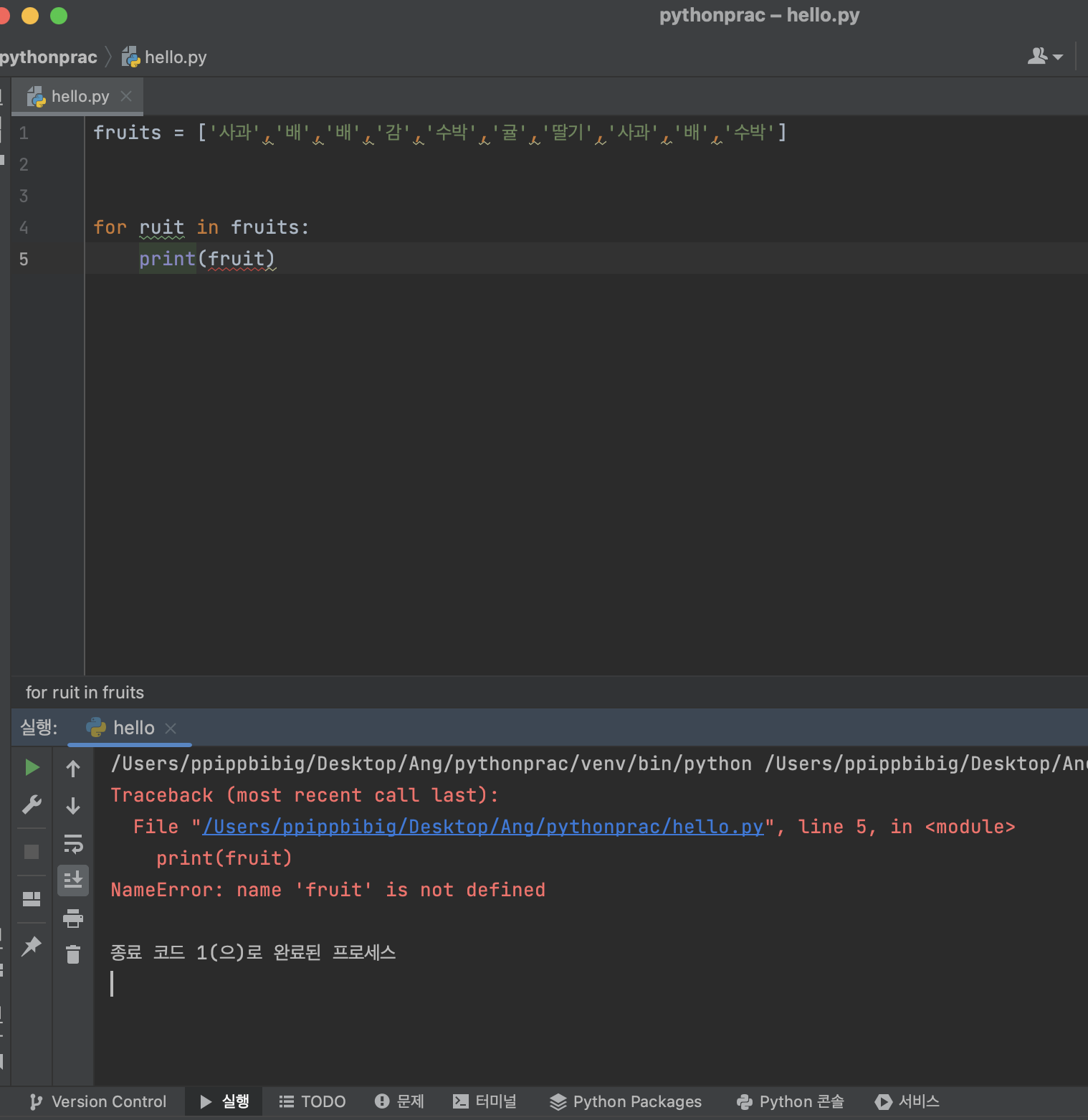Click the 'print' function name on line 5

click(167, 259)
